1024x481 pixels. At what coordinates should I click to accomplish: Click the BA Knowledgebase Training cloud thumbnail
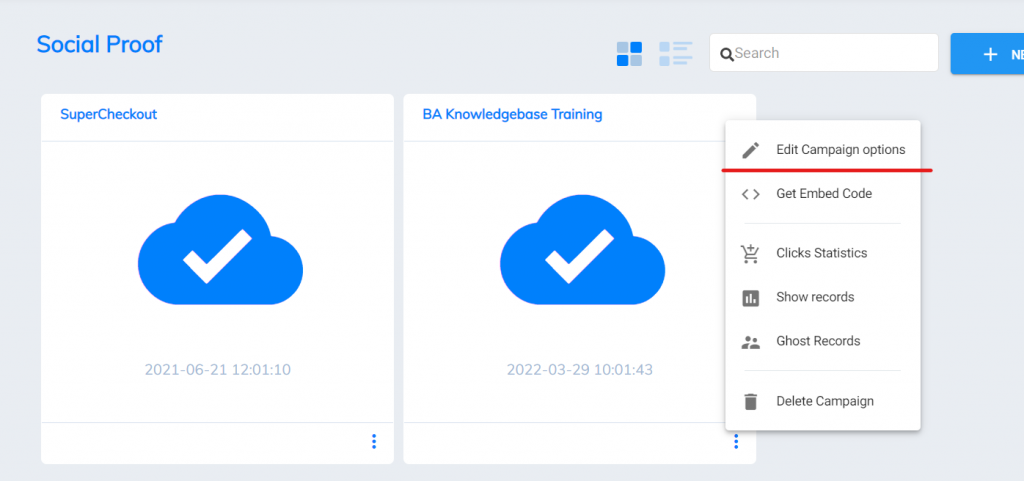pos(583,249)
